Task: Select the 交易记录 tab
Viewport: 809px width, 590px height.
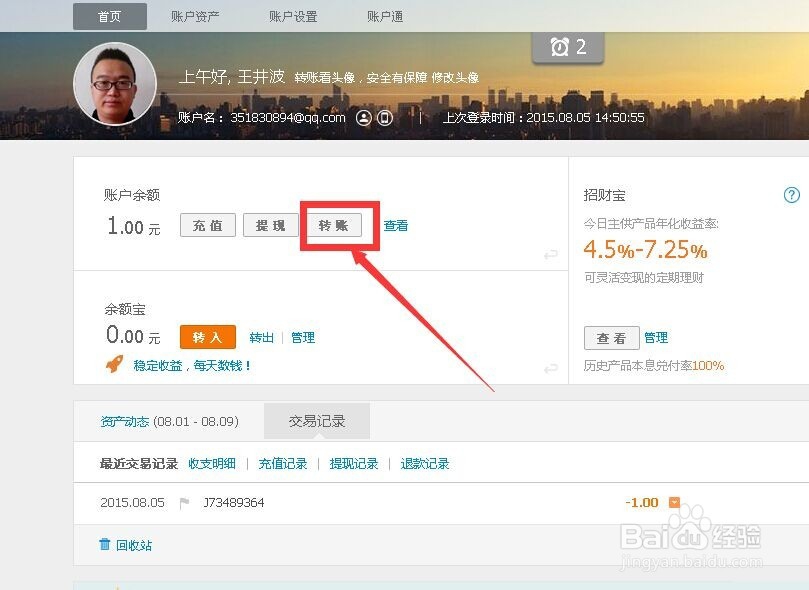Action: (317, 422)
